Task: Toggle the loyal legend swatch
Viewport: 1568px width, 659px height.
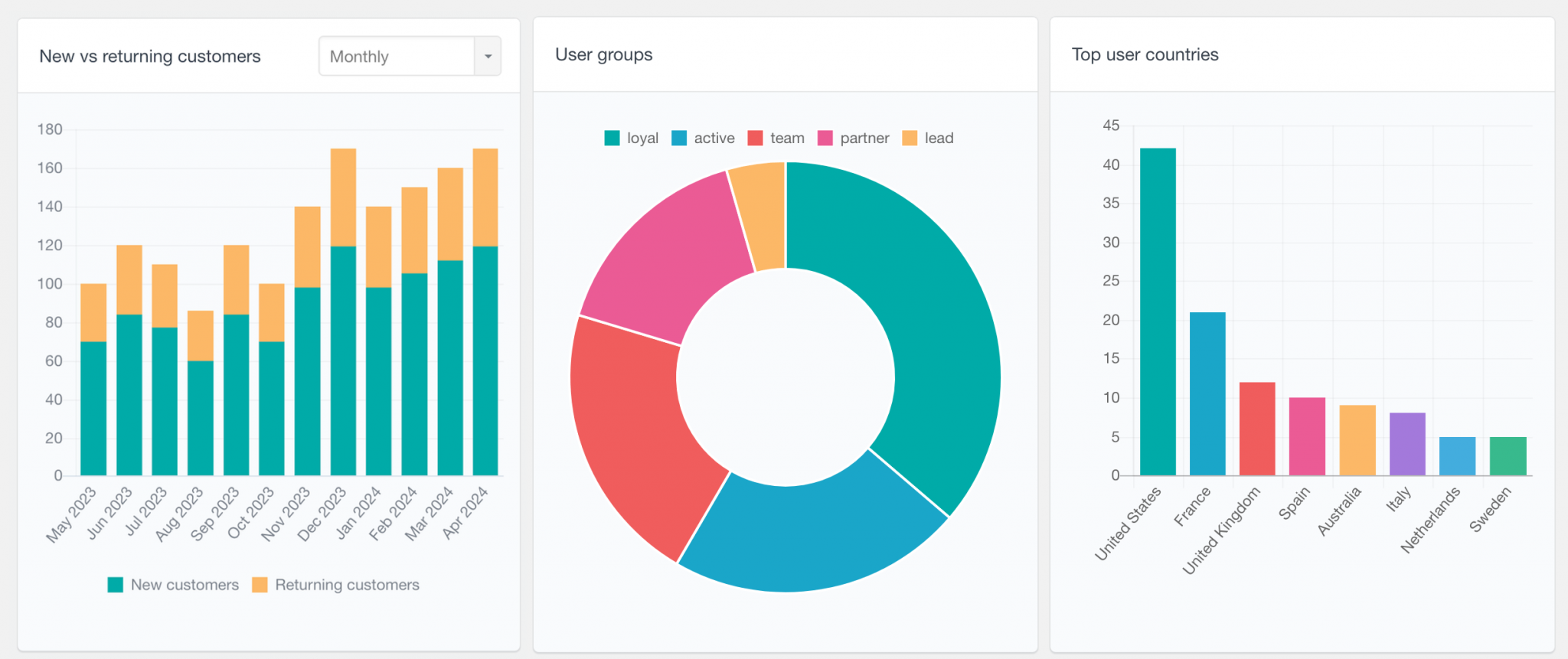Action: 612,138
